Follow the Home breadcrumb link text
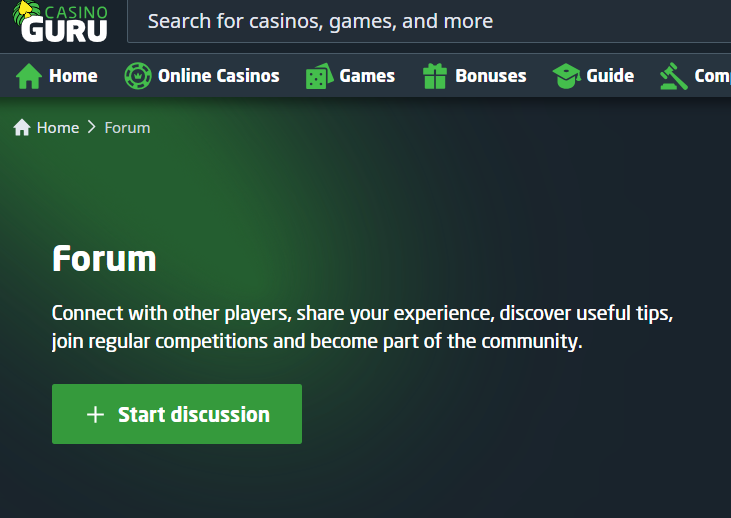 [58, 128]
